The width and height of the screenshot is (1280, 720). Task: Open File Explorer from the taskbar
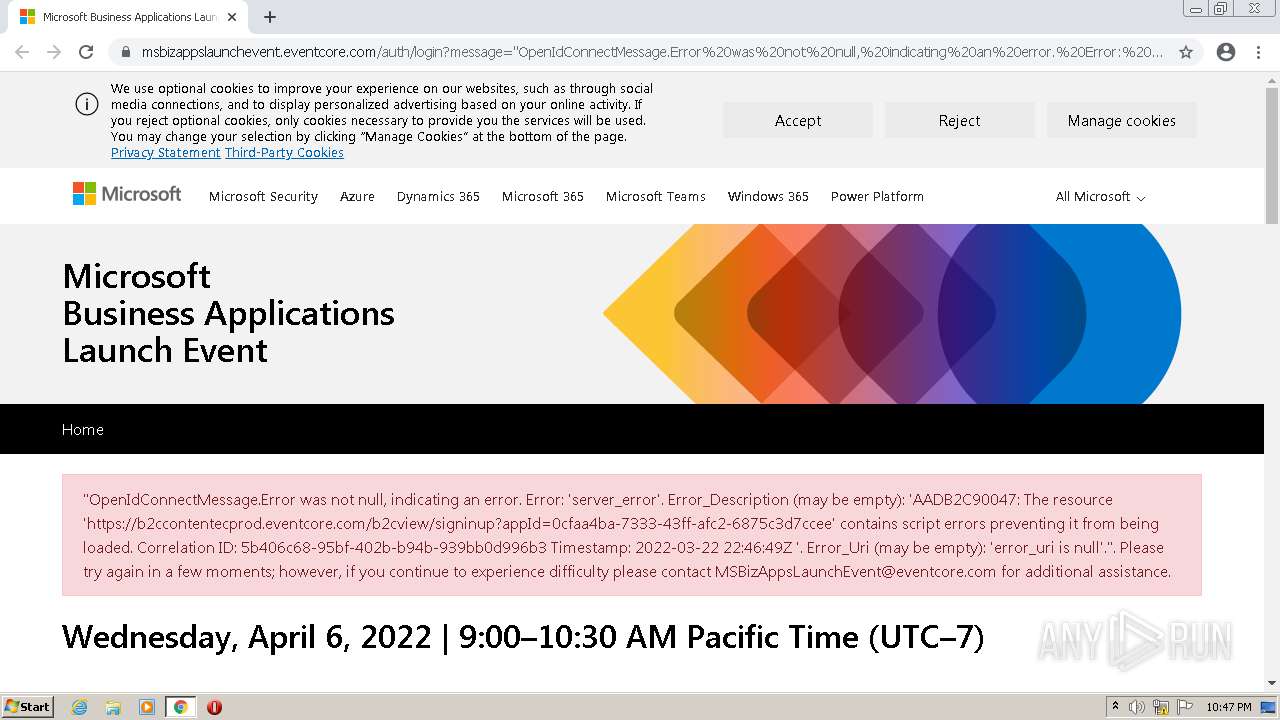click(x=113, y=707)
